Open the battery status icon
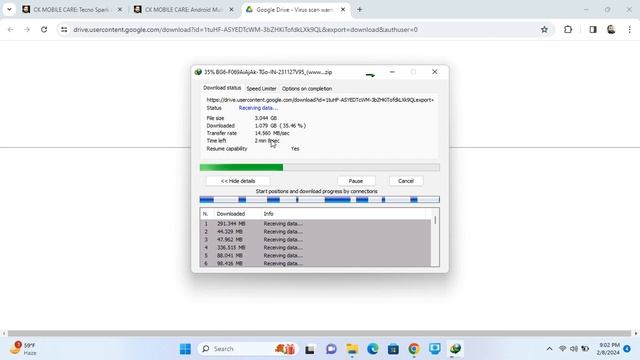 (585, 349)
